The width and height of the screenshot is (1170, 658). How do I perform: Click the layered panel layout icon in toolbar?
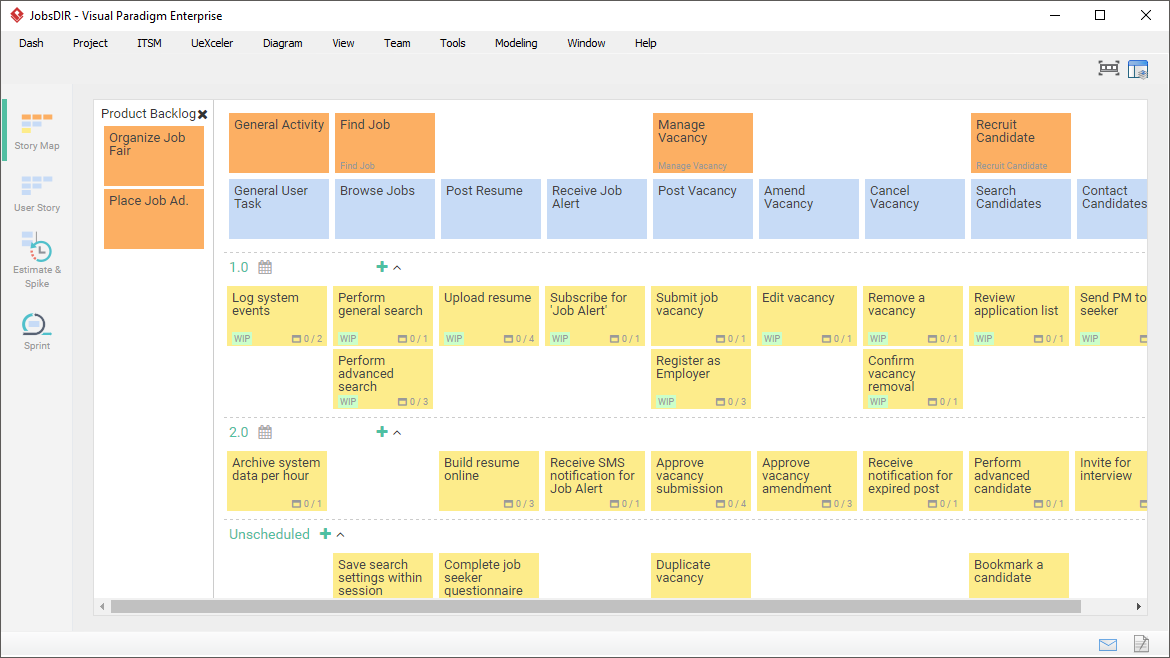point(1138,68)
